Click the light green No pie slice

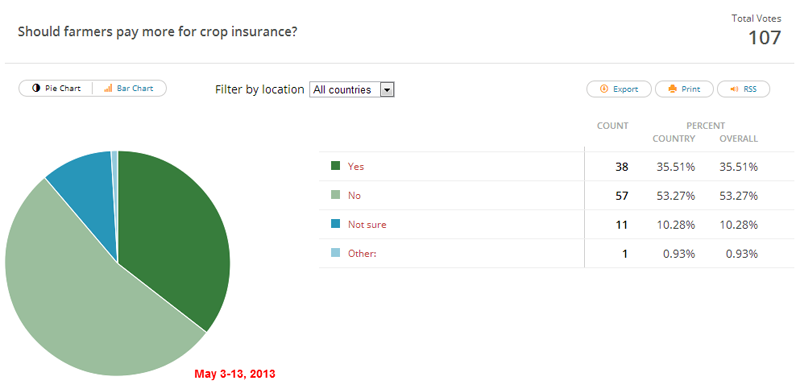point(77,296)
